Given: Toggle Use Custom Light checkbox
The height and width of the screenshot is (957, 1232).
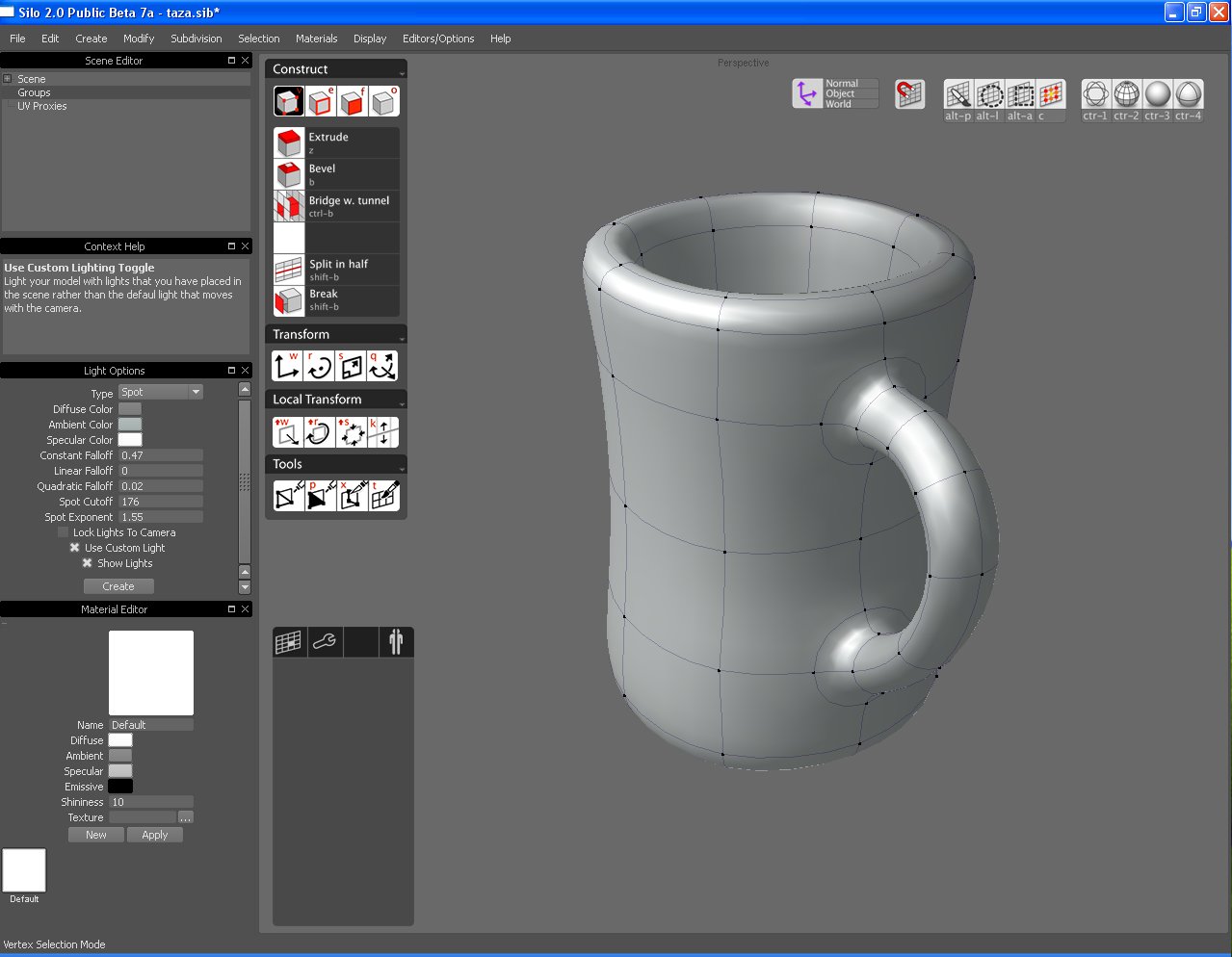Looking at the screenshot, I should (x=75, y=548).
